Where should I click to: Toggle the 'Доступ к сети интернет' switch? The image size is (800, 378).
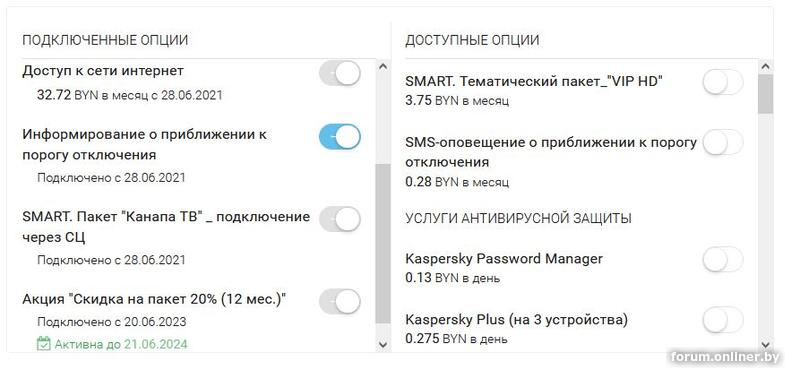click(340, 73)
